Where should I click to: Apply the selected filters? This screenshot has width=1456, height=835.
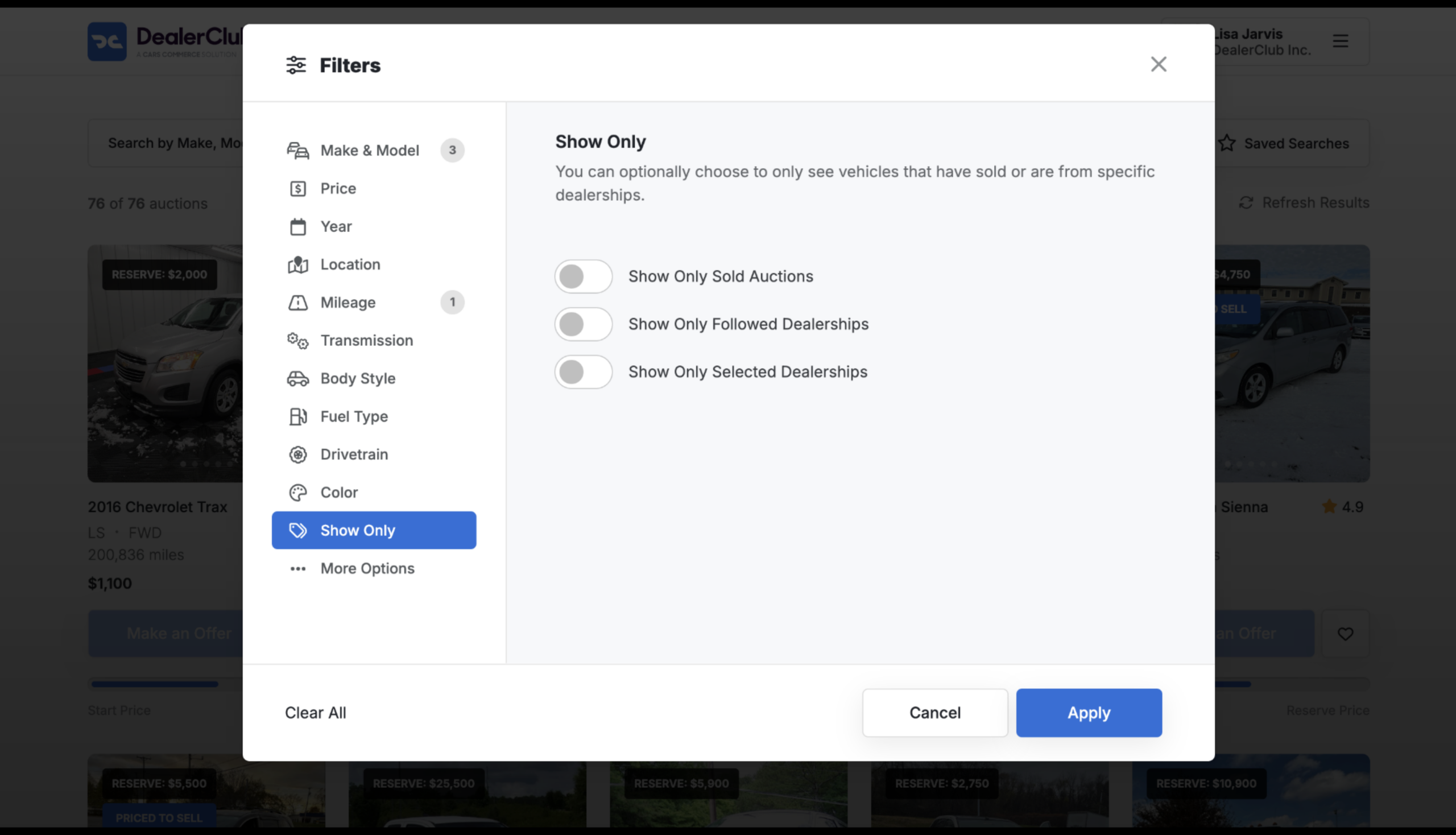pos(1089,713)
